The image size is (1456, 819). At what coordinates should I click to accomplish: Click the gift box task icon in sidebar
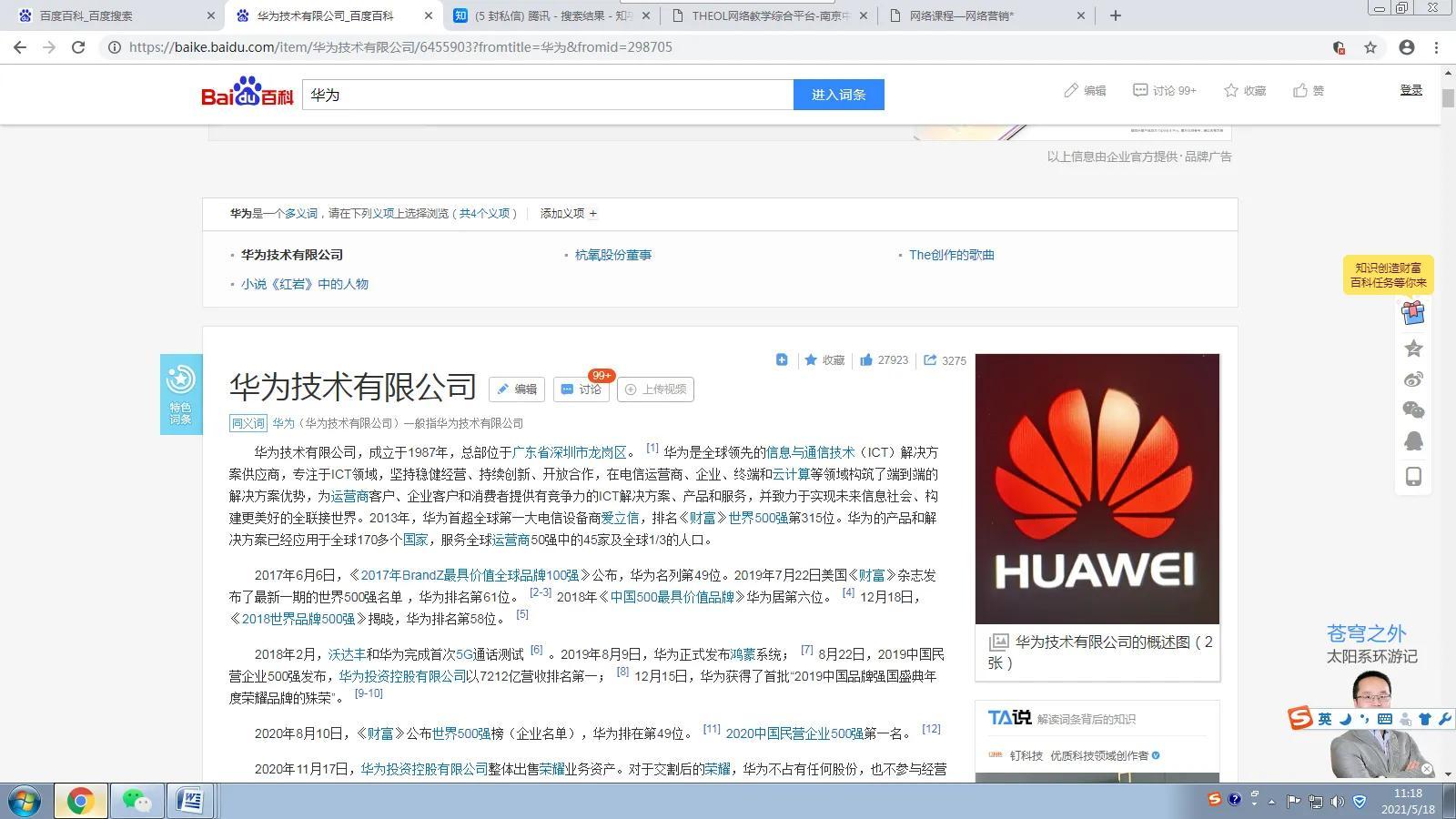tap(1413, 313)
